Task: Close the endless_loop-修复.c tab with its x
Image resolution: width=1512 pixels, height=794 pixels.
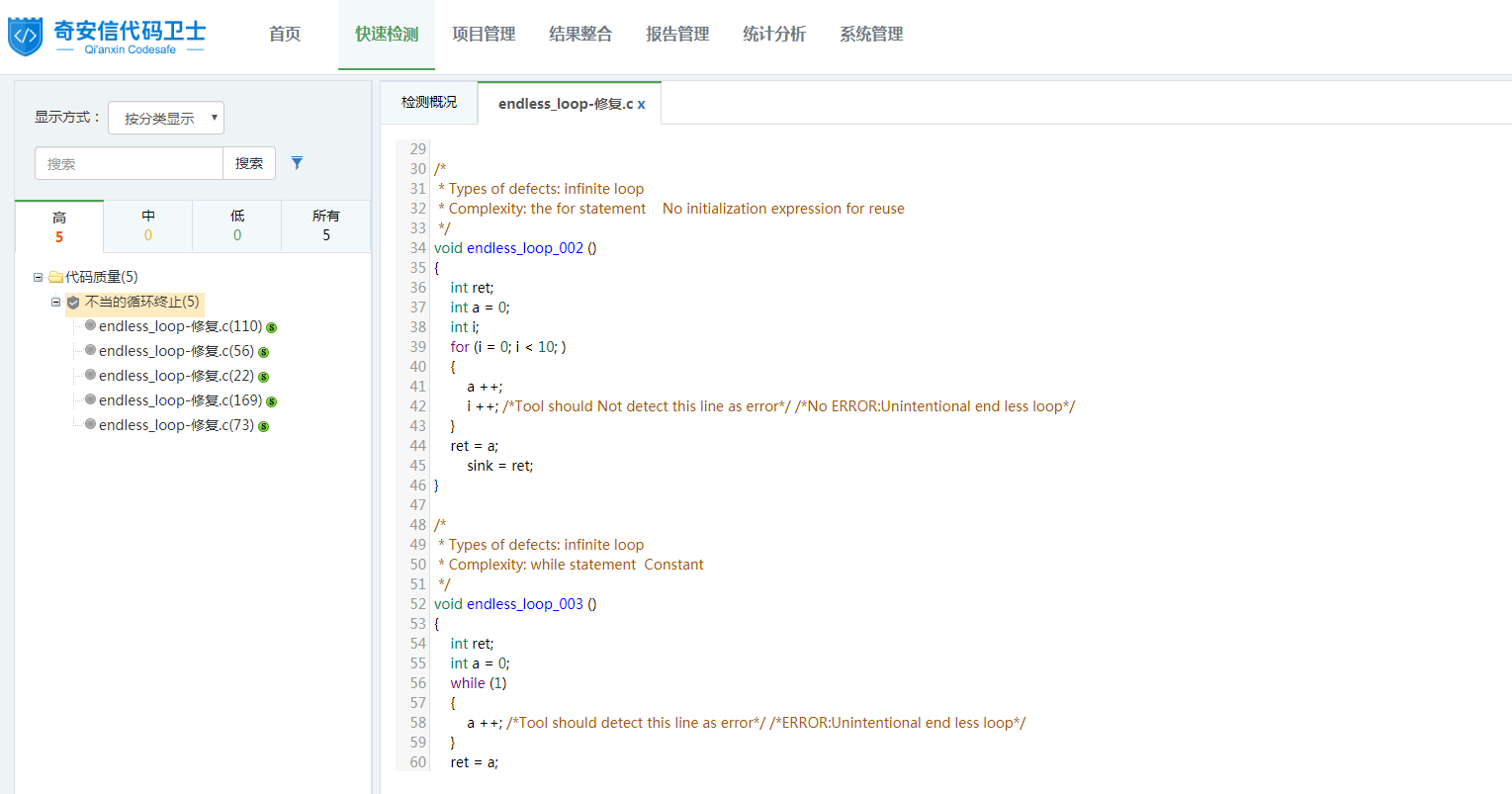Action: point(641,104)
